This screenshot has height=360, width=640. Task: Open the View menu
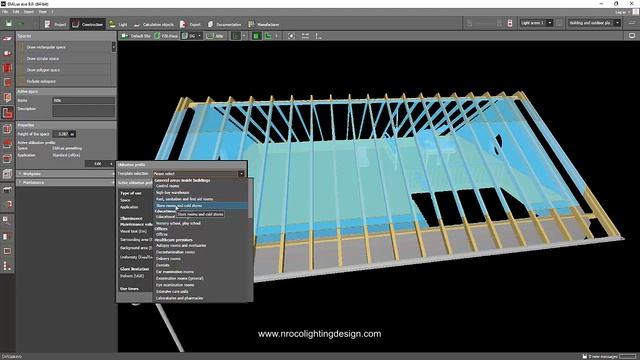tap(42, 12)
